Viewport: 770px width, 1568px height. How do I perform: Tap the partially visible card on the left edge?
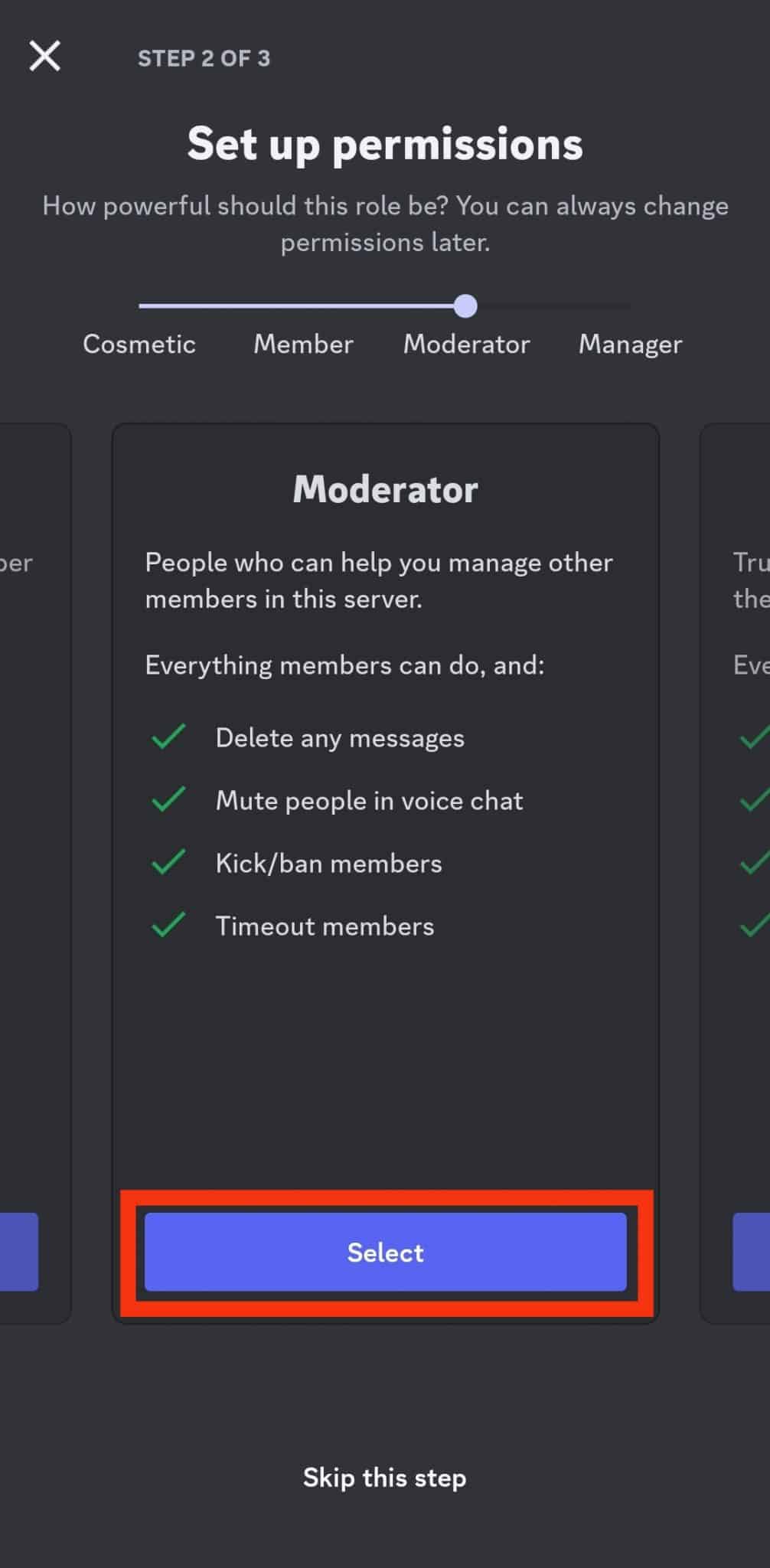[34, 873]
